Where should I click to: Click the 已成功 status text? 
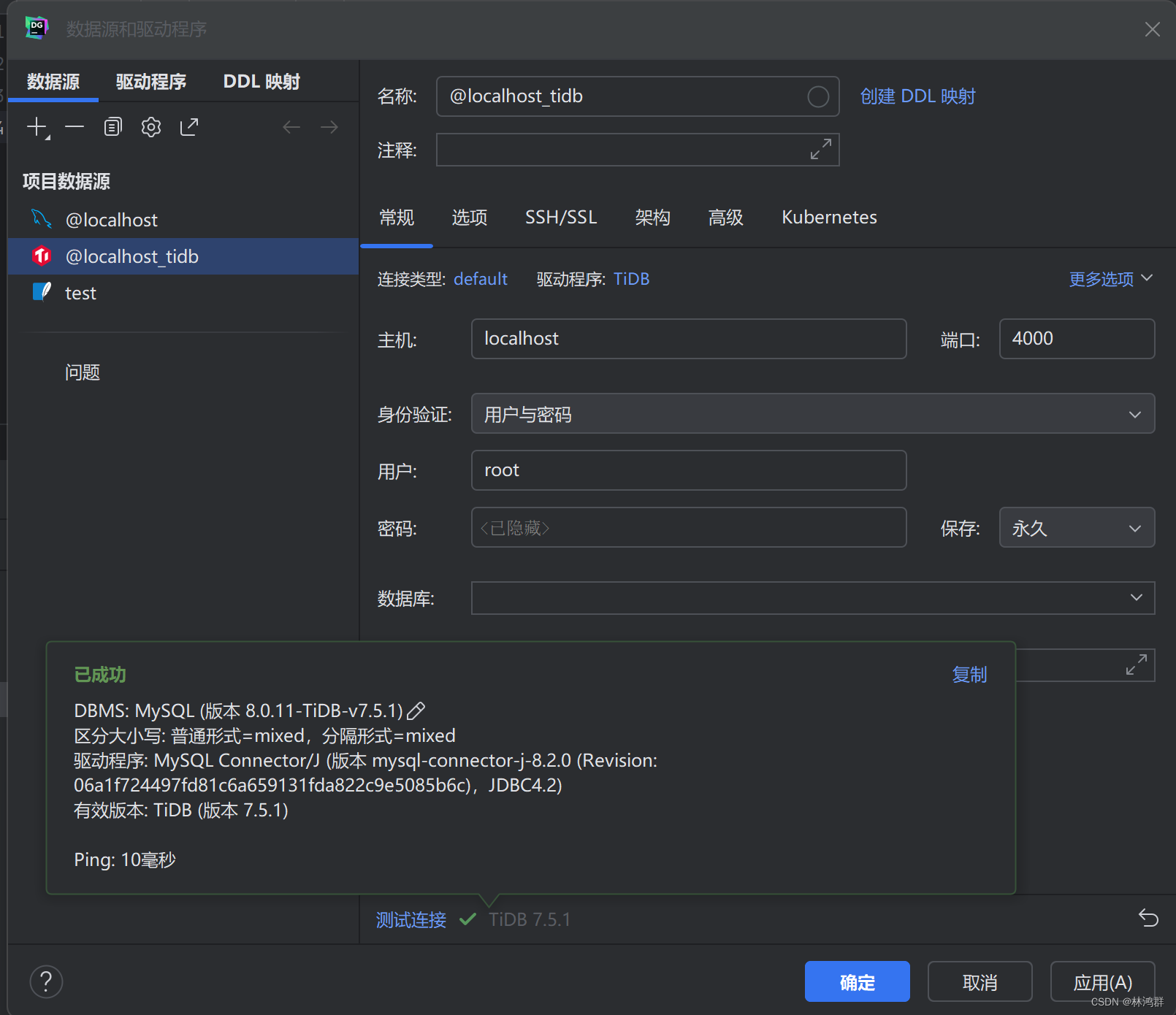100,675
